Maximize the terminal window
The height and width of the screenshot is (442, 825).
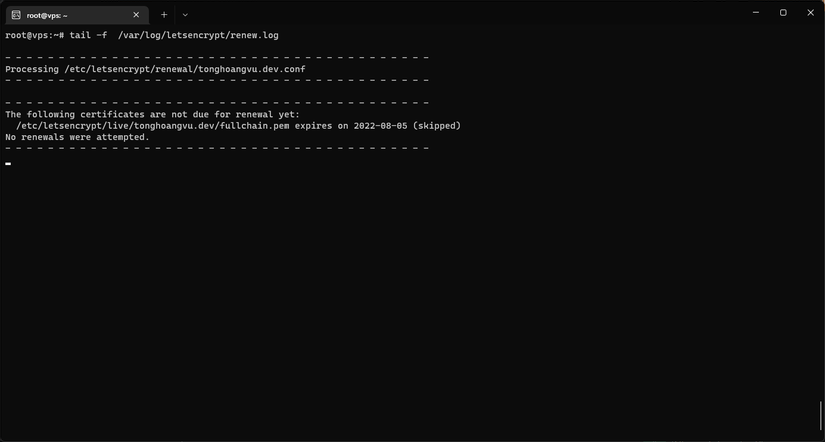point(783,13)
